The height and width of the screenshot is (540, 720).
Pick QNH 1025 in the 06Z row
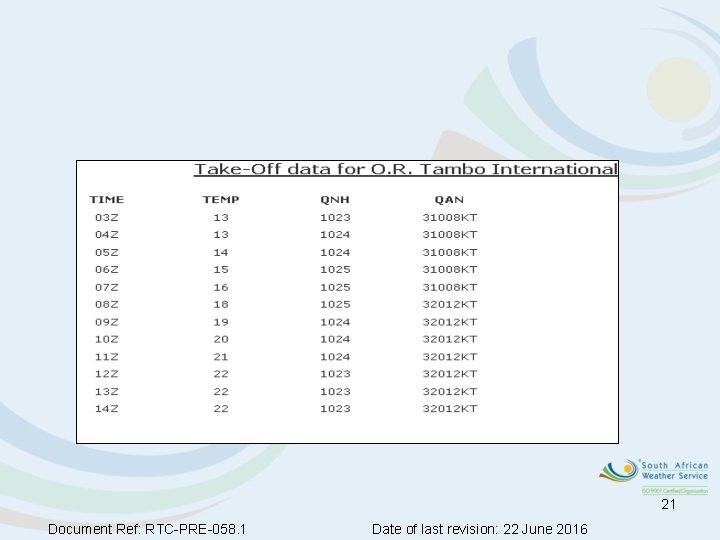(x=335, y=270)
